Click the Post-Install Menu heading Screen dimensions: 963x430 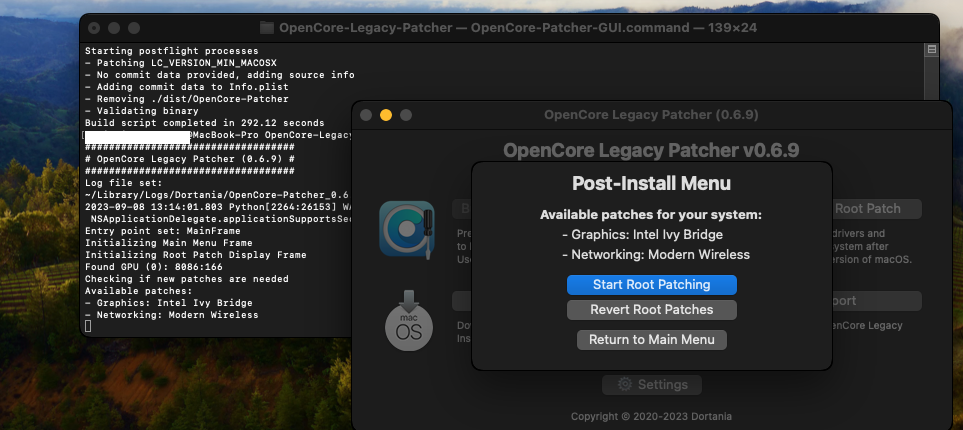coord(651,184)
